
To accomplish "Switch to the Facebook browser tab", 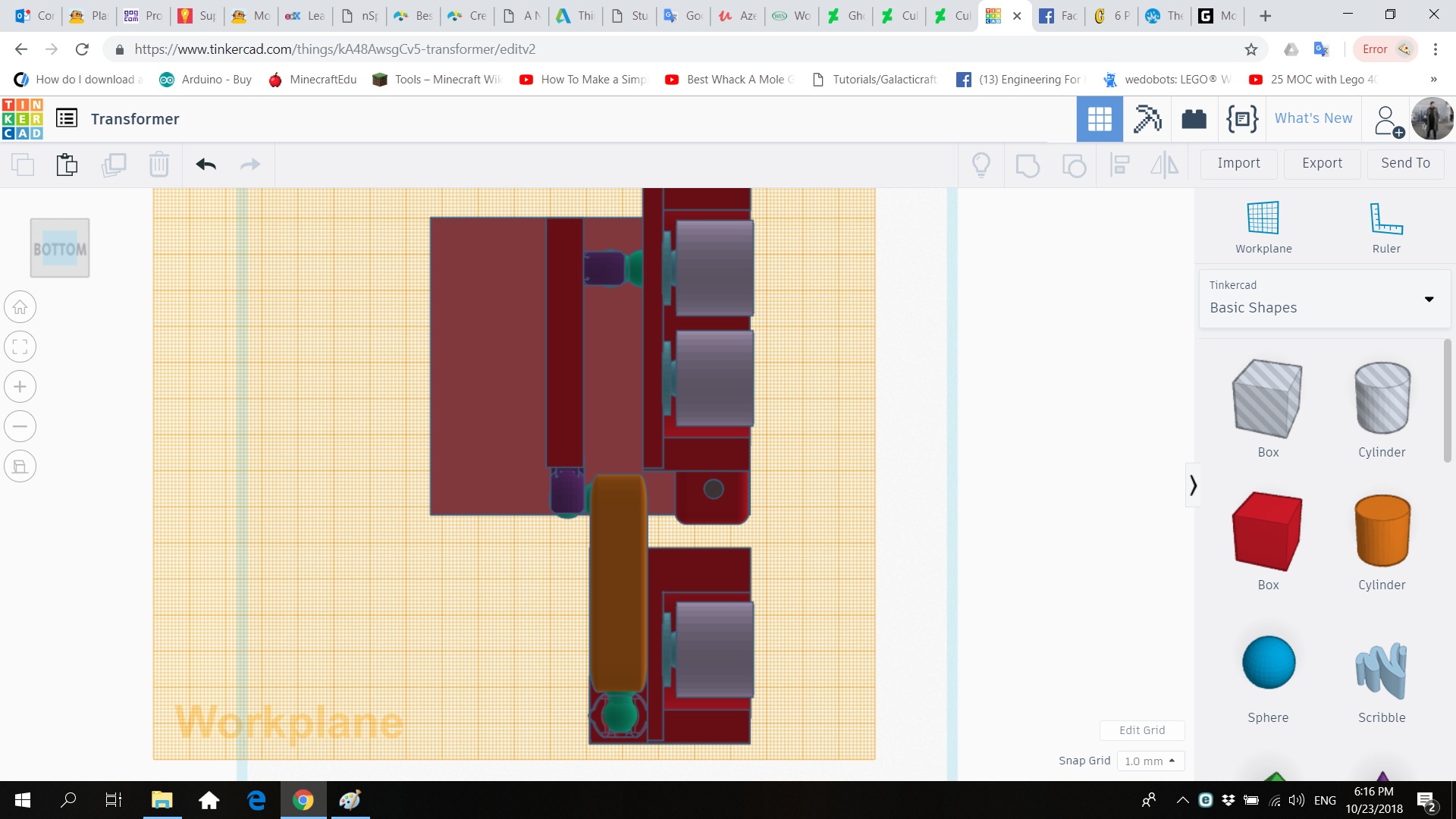I will coord(1058,15).
